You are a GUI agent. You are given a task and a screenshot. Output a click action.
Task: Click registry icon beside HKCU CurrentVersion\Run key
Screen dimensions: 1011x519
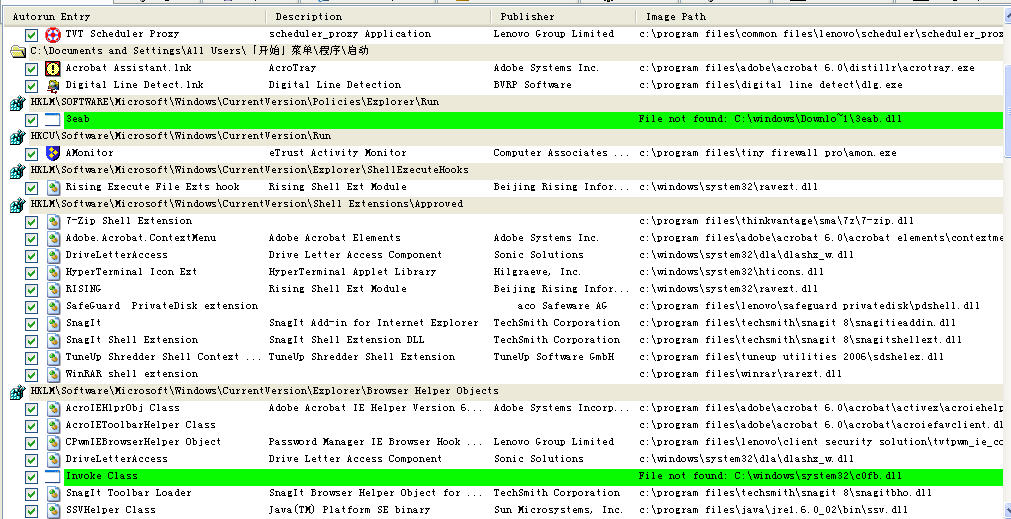pos(18,137)
